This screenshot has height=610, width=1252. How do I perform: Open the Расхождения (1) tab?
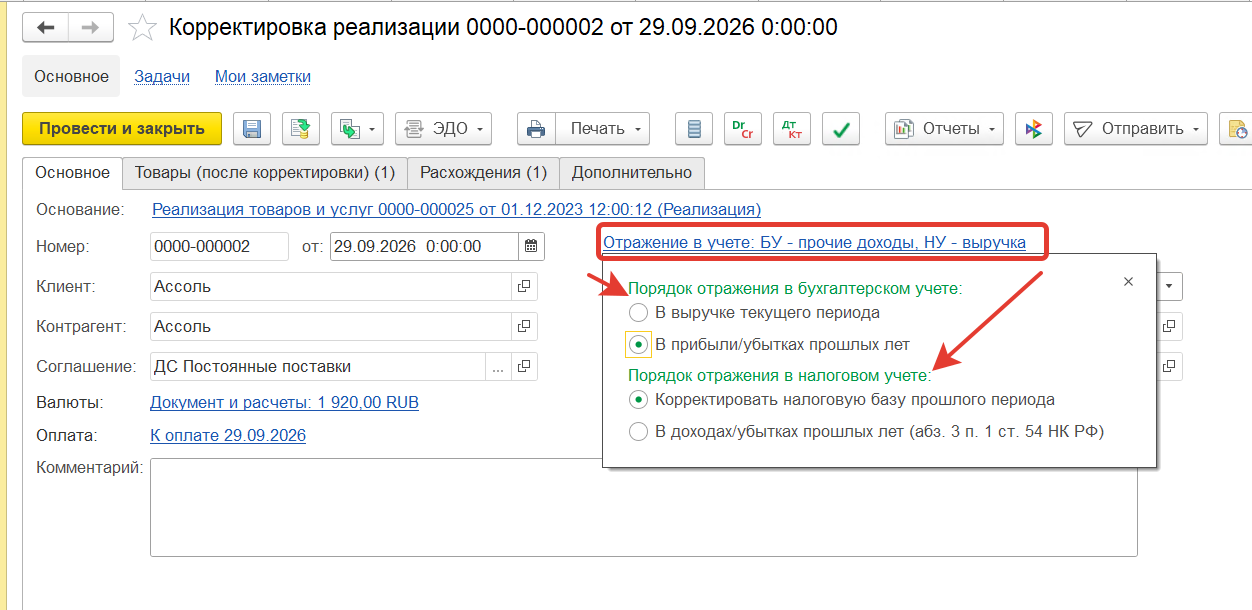pyautogui.click(x=483, y=173)
